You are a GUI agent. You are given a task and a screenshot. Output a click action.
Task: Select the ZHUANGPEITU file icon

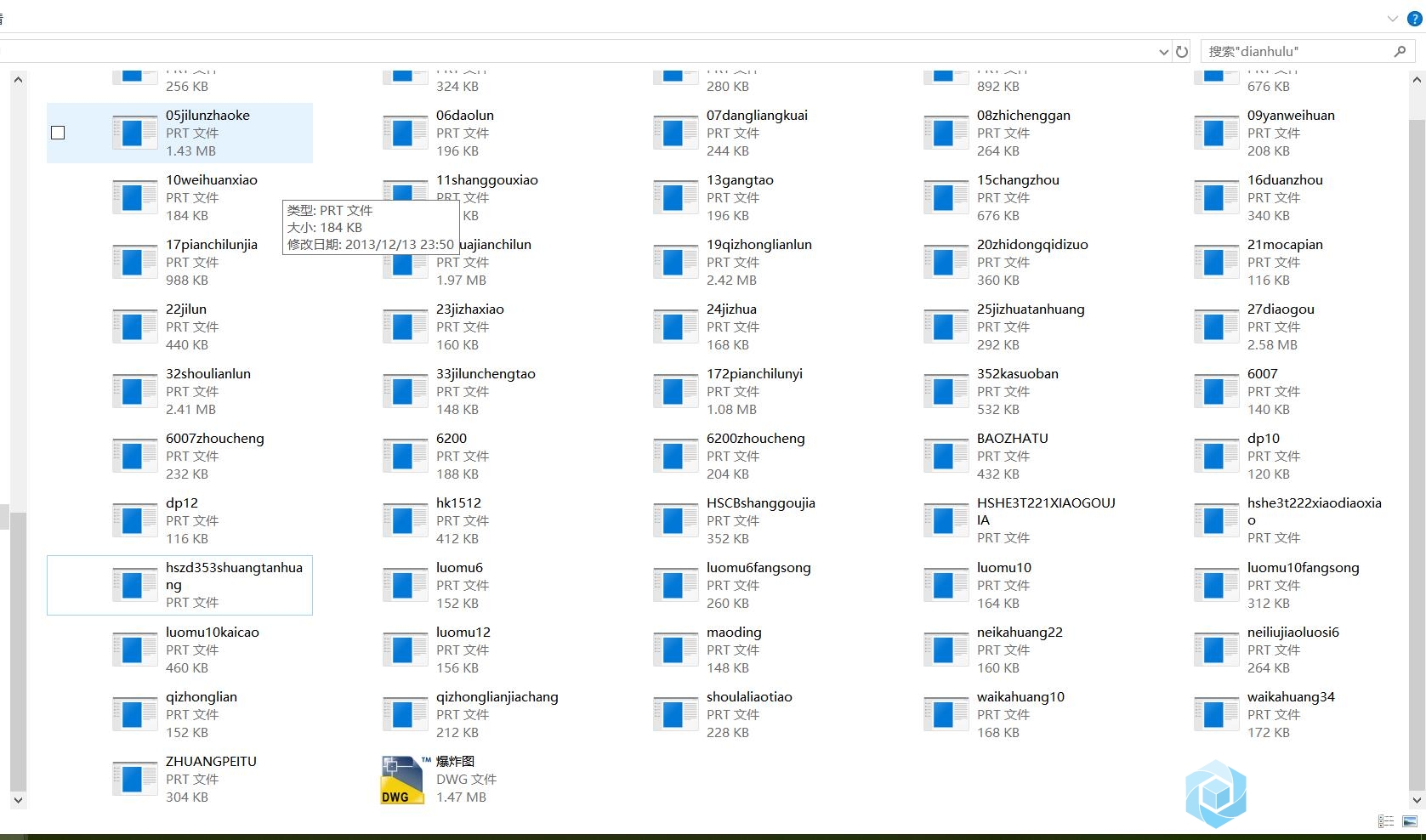[134, 779]
